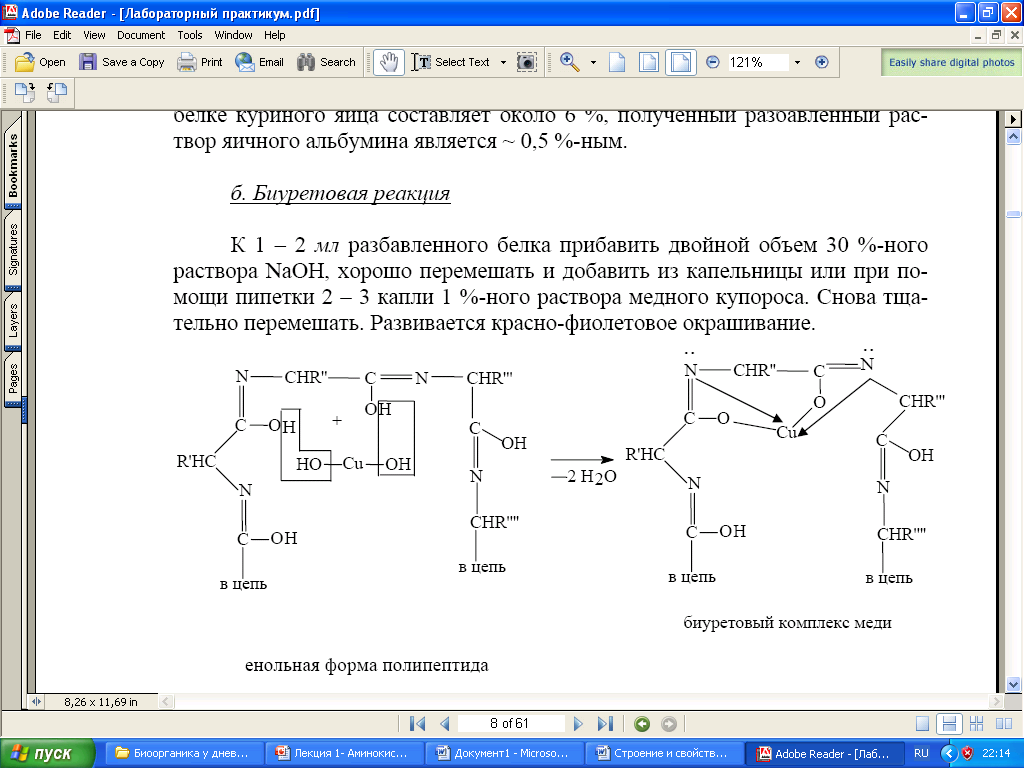The height and width of the screenshot is (768, 1024).
Task: Show the Signatures side panel
Action: [x=13, y=250]
